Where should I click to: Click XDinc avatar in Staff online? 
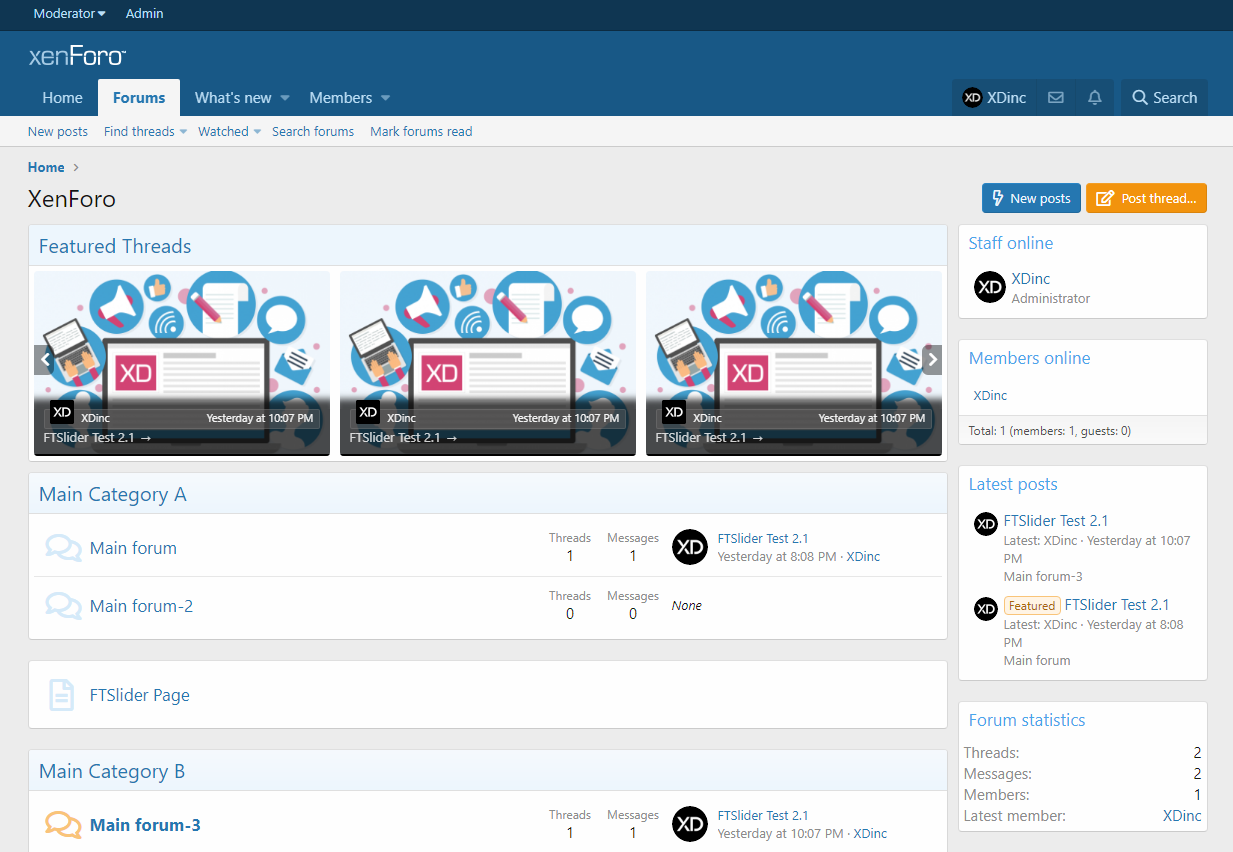click(989, 287)
